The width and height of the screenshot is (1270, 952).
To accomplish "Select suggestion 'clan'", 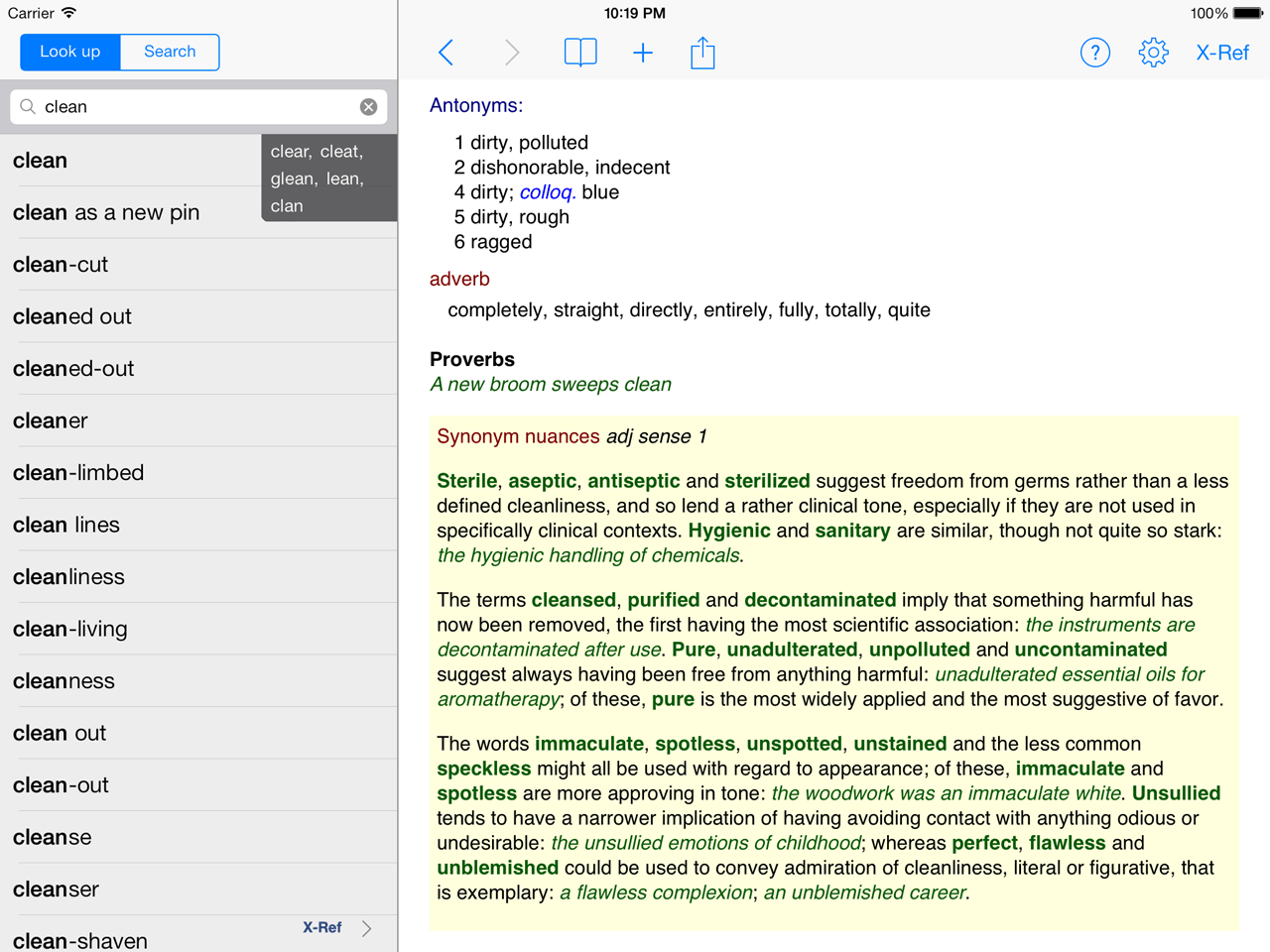I will pos(287,206).
